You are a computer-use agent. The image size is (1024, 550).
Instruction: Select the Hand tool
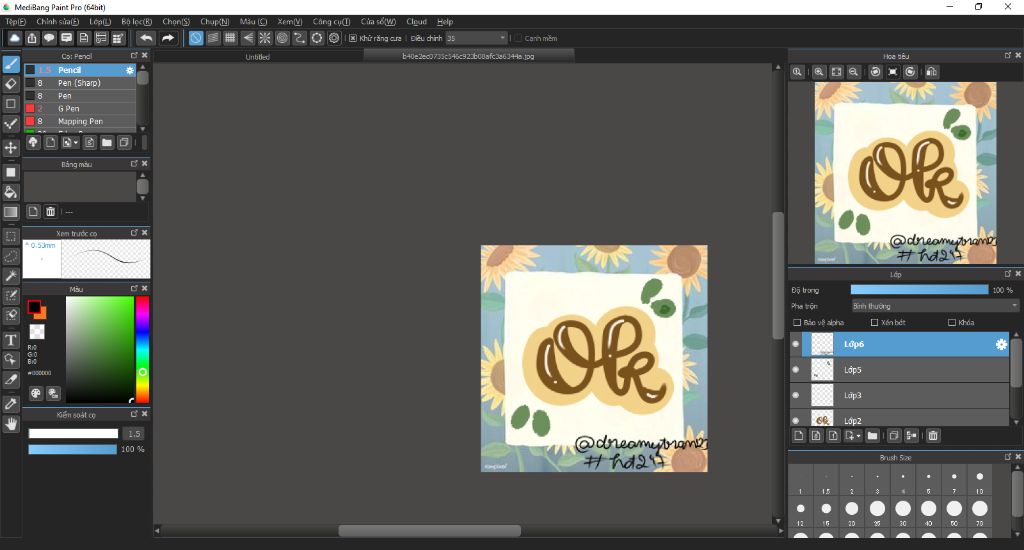click(10, 425)
